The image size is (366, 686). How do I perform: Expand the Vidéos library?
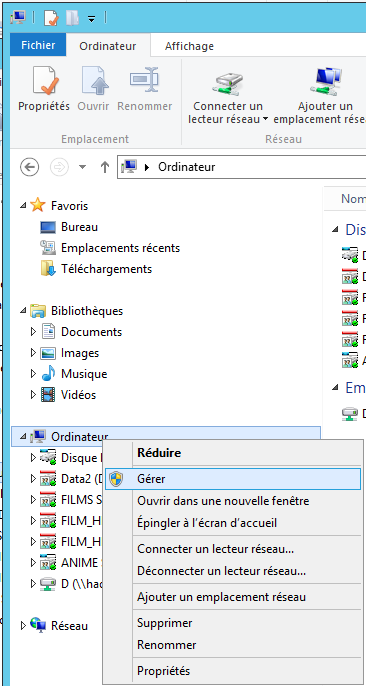click(x=34, y=395)
